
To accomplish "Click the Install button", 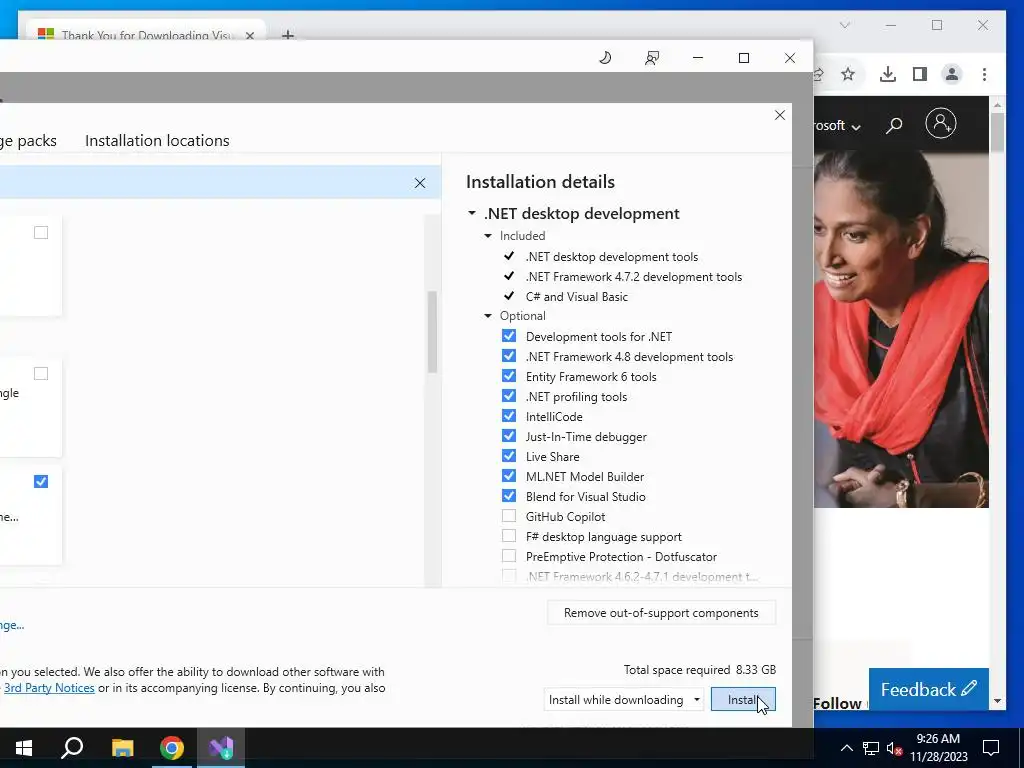I will tap(743, 699).
